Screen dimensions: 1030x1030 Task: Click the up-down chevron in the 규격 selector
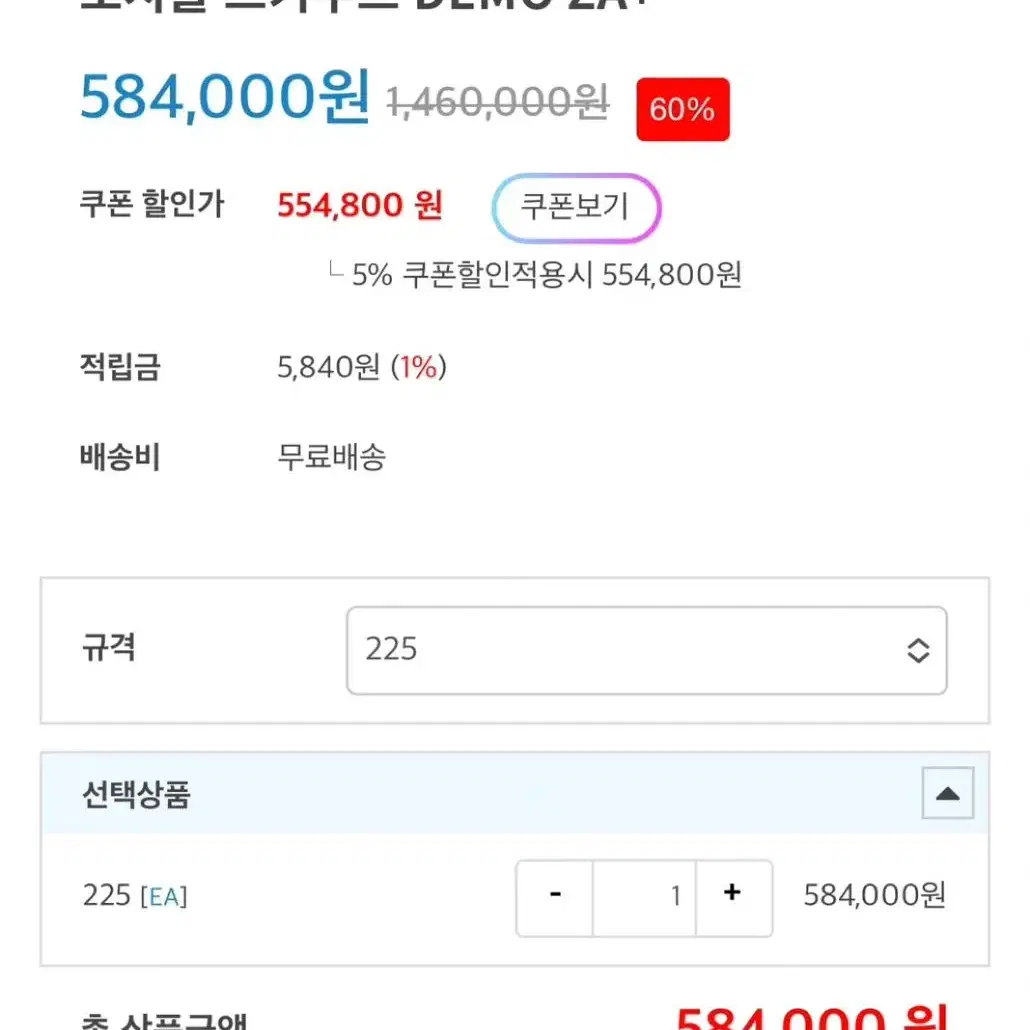(918, 650)
